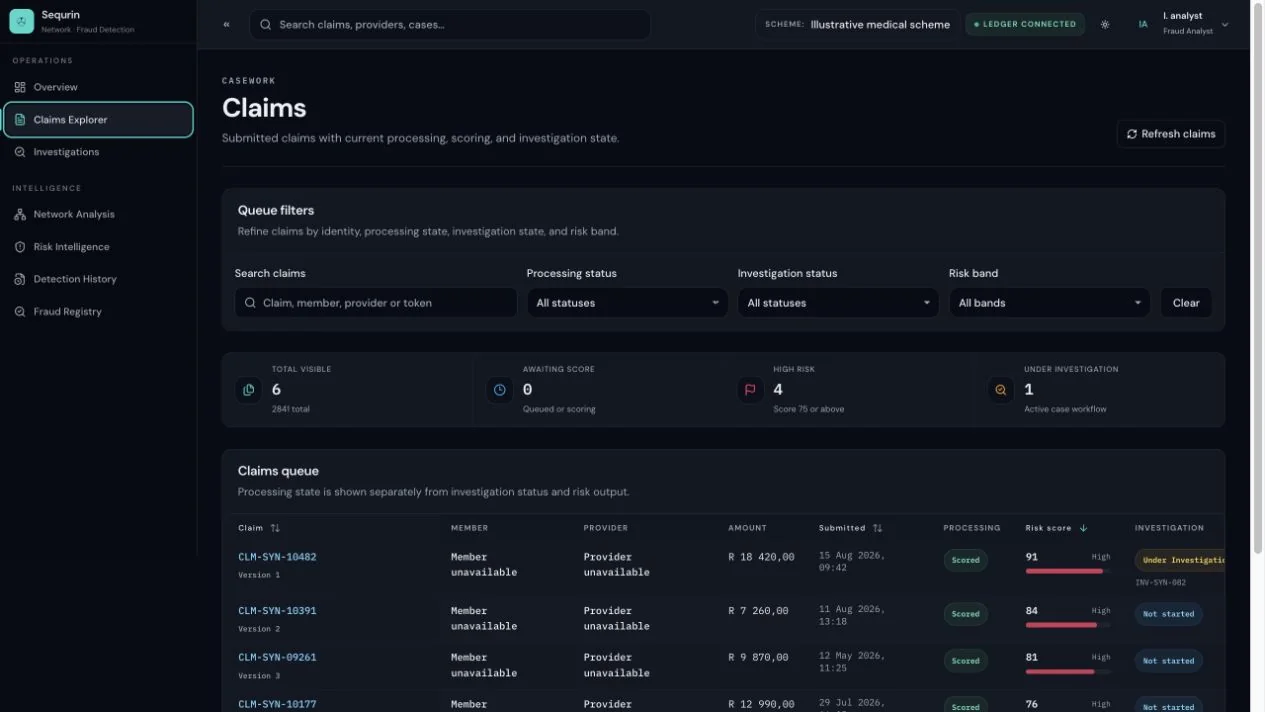Click the refresh icon in Refresh claims
This screenshot has height=712, width=1265.
pos(1132,134)
